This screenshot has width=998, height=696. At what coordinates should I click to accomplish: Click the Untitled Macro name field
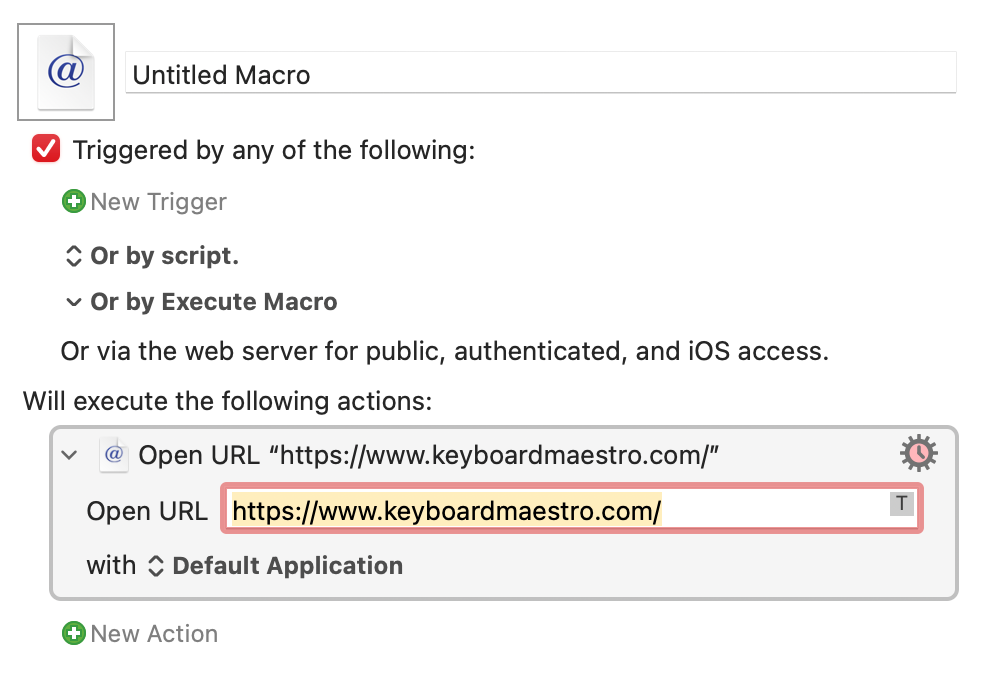coord(540,73)
